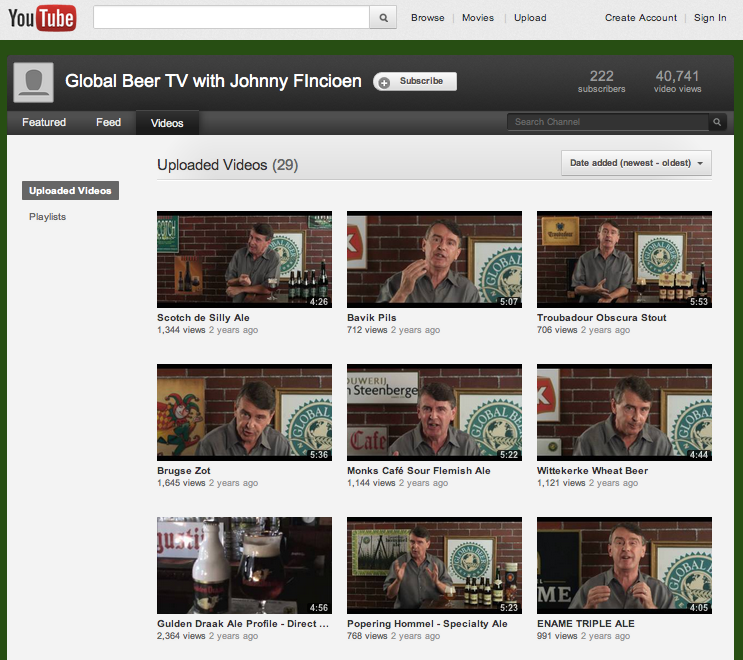
Task: Click the Uploaded Videos (29) heading
Action: tap(227, 165)
